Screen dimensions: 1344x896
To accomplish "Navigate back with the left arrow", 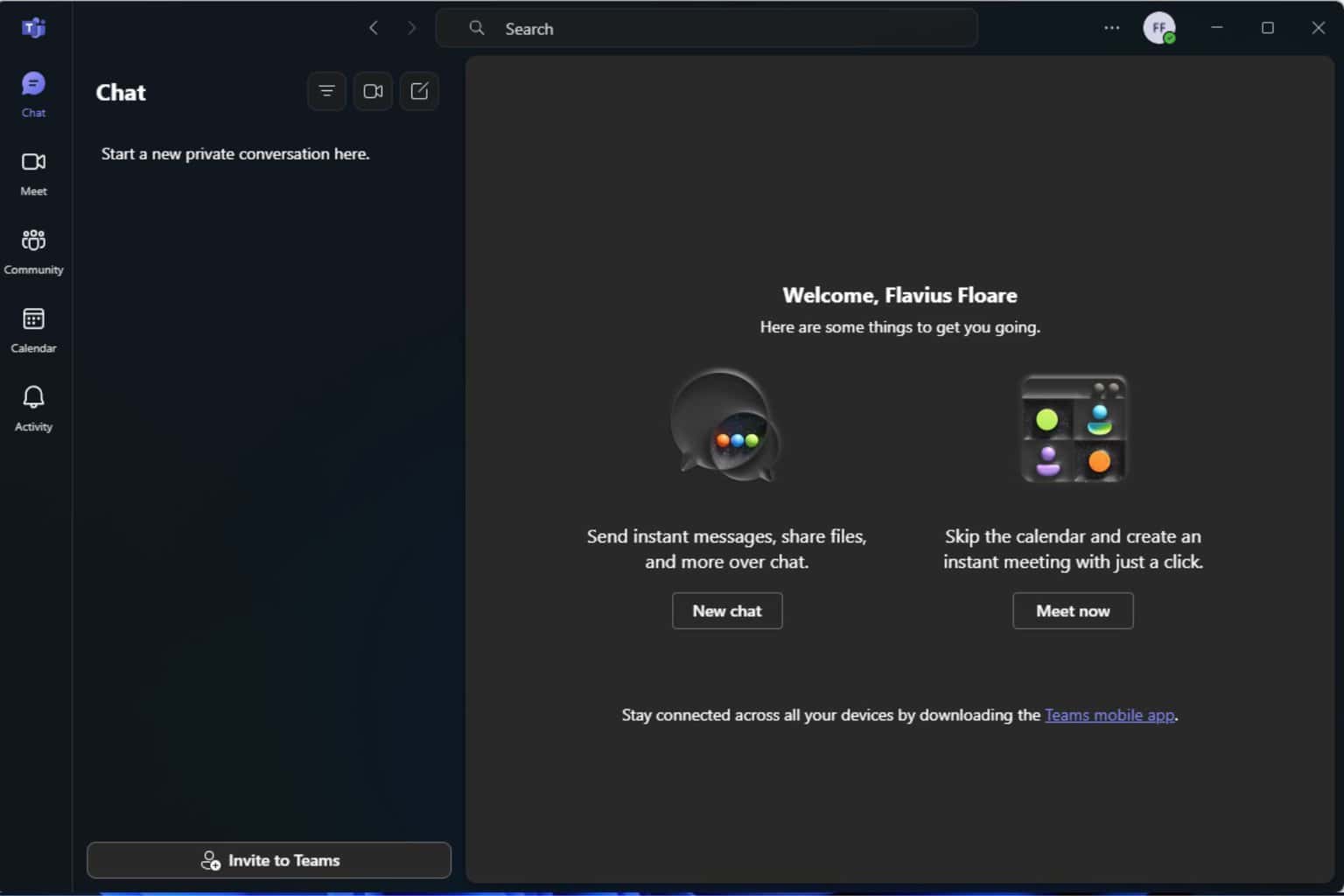I will point(374,28).
